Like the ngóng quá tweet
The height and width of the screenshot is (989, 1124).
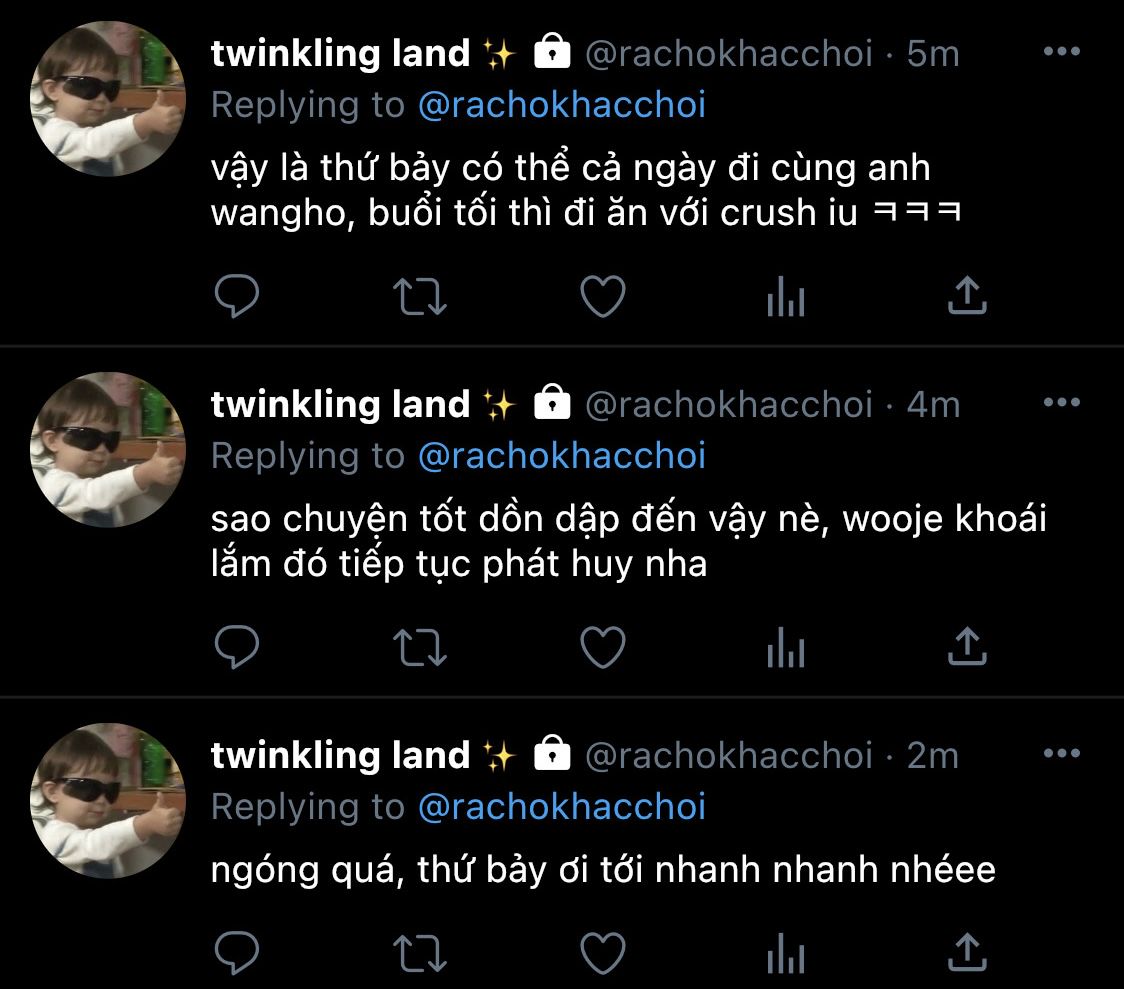coord(603,954)
